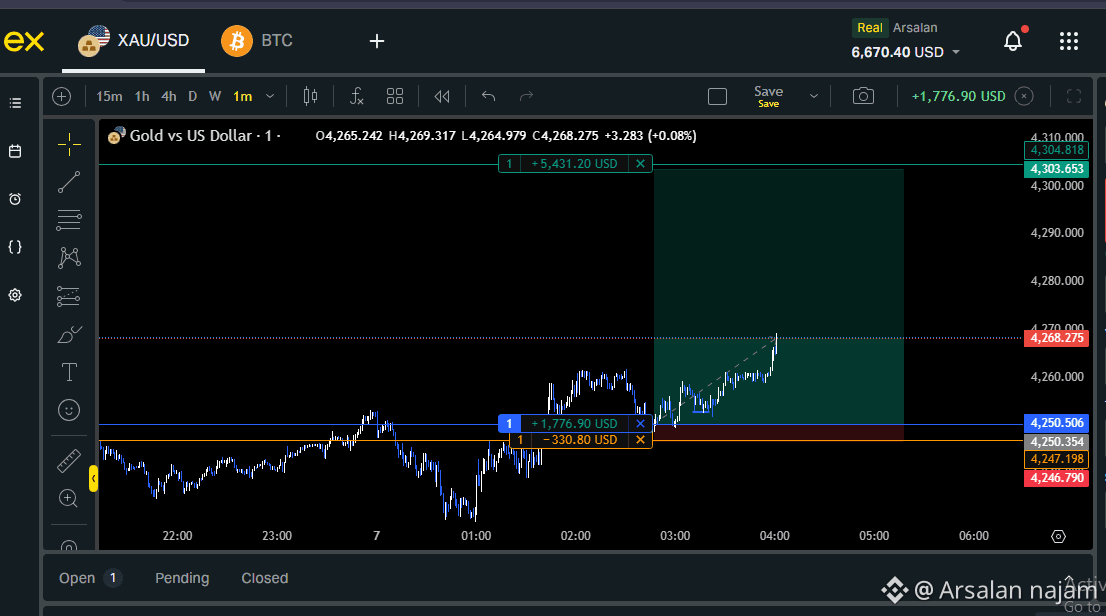Expand the bottom positions panel

(x=1070, y=578)
